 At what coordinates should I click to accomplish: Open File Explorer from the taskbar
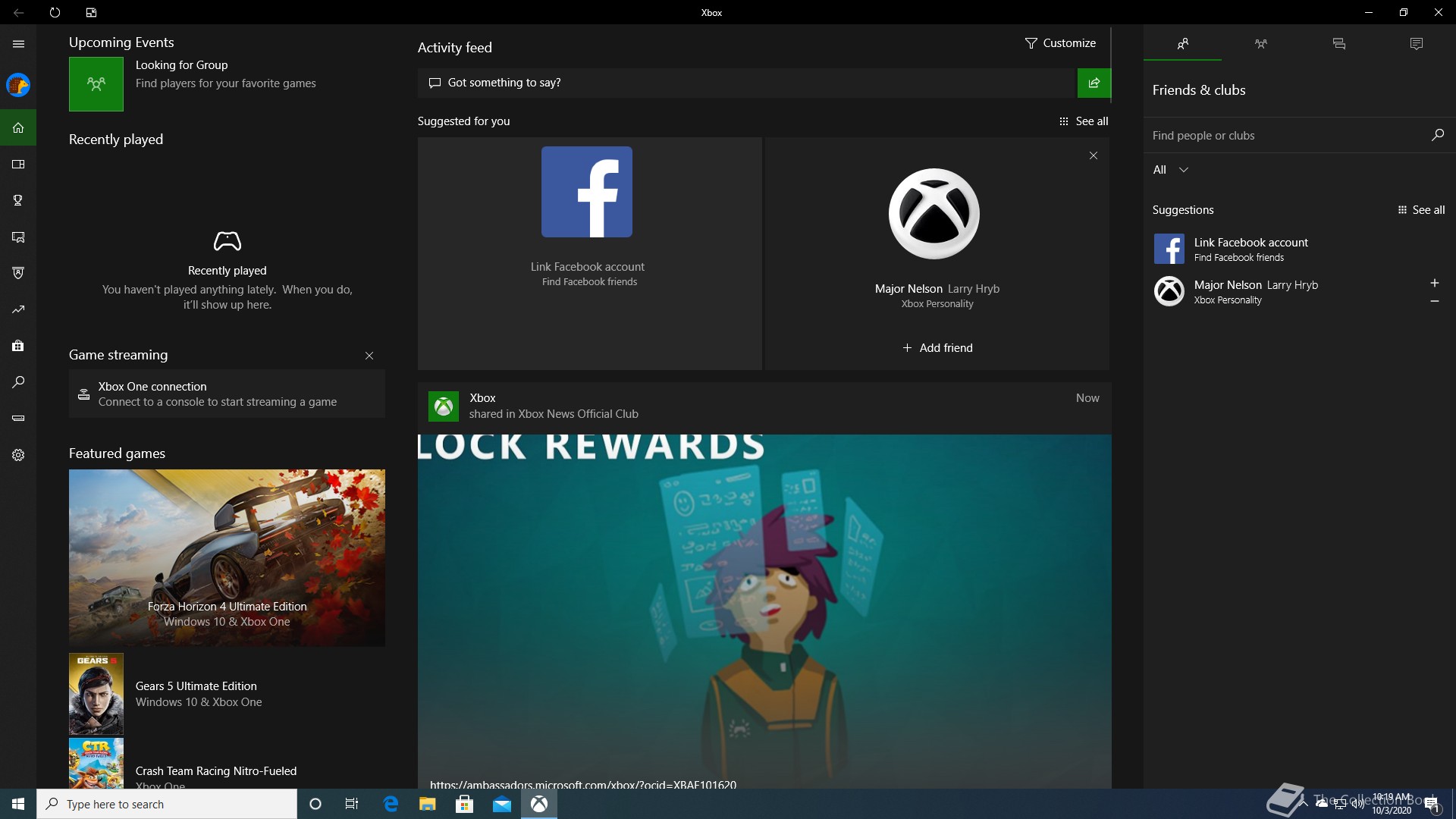428,804
